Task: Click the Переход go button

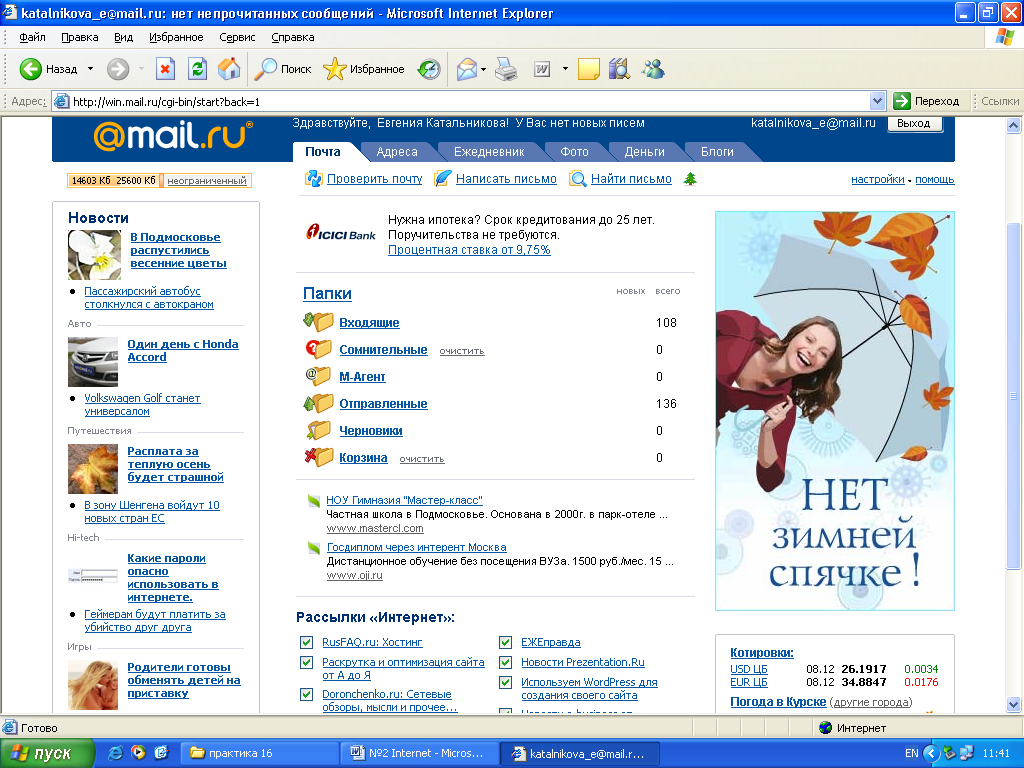Action: click(927, 101)
